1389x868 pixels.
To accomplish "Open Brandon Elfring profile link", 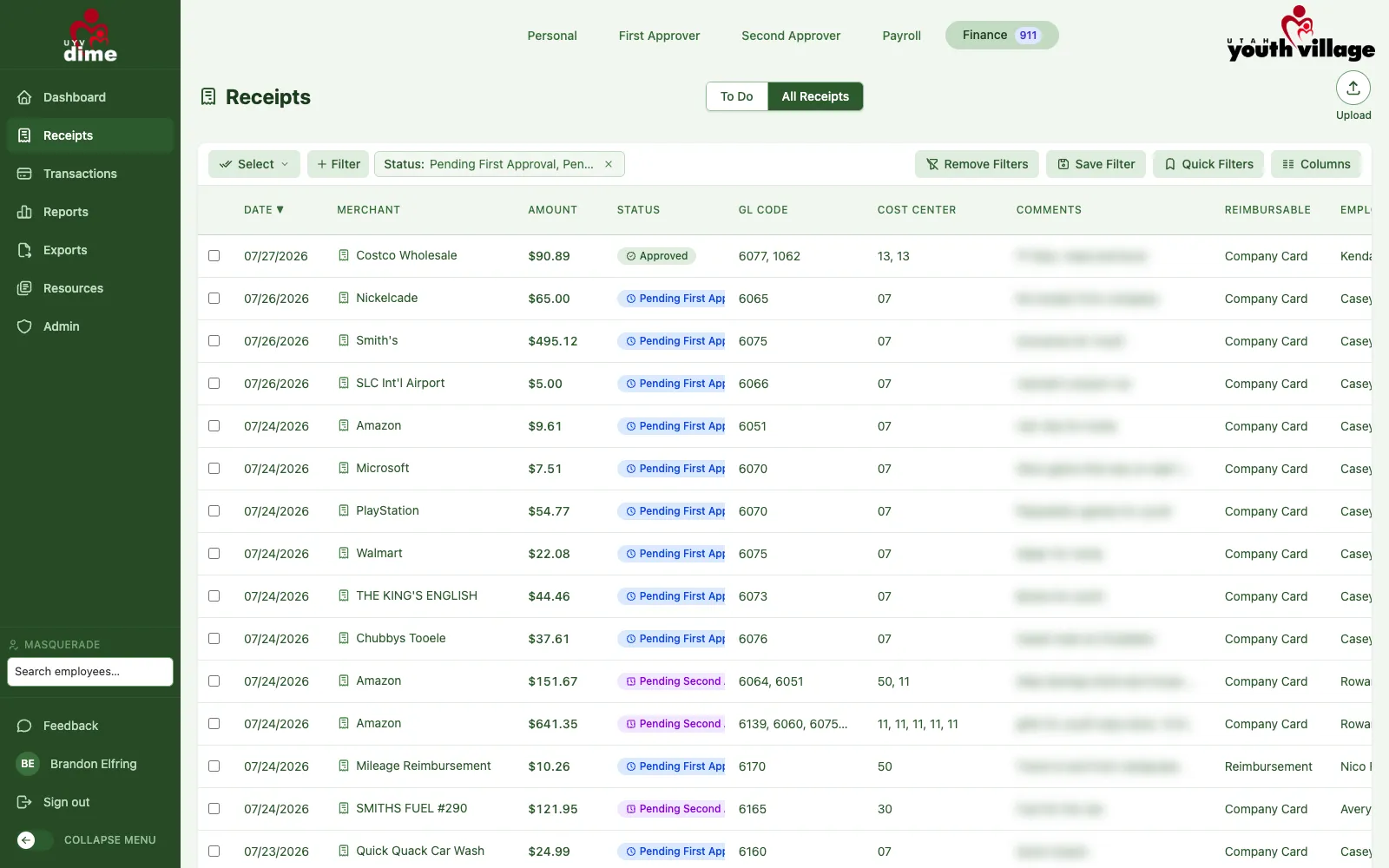I will coord(94,764).
